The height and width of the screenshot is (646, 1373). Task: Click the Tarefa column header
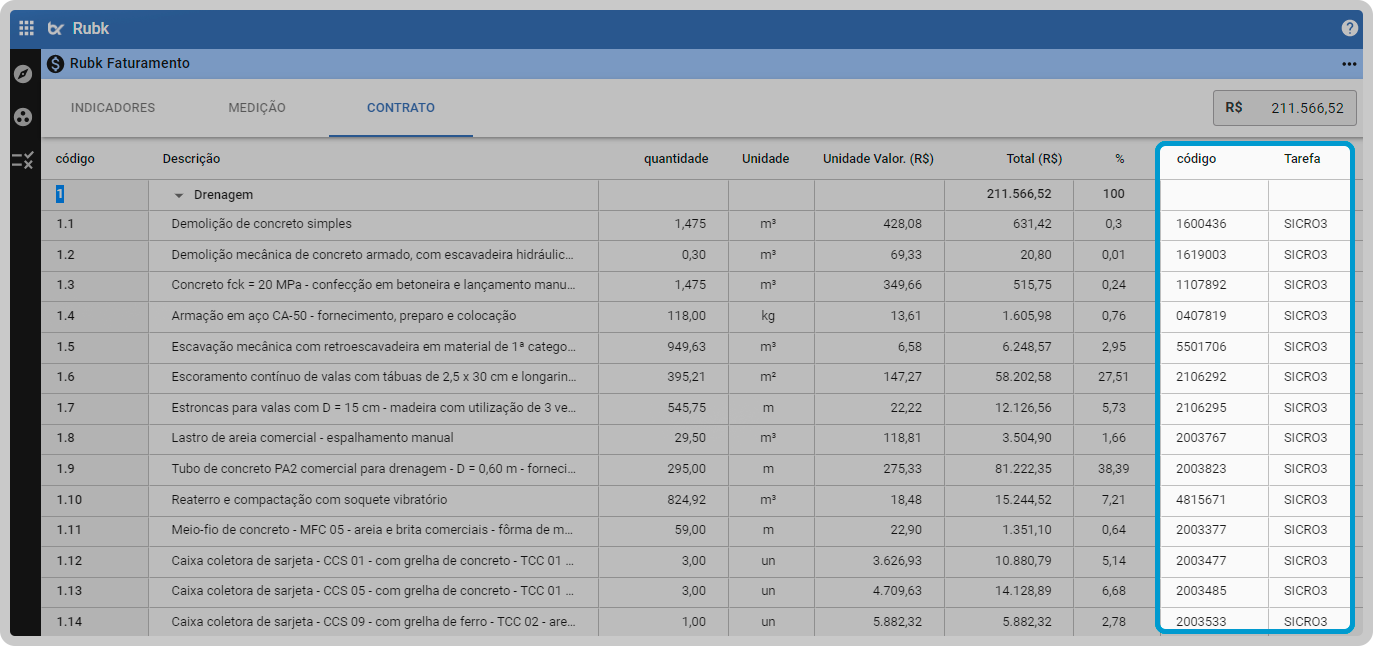click(x=1302, y=159)
